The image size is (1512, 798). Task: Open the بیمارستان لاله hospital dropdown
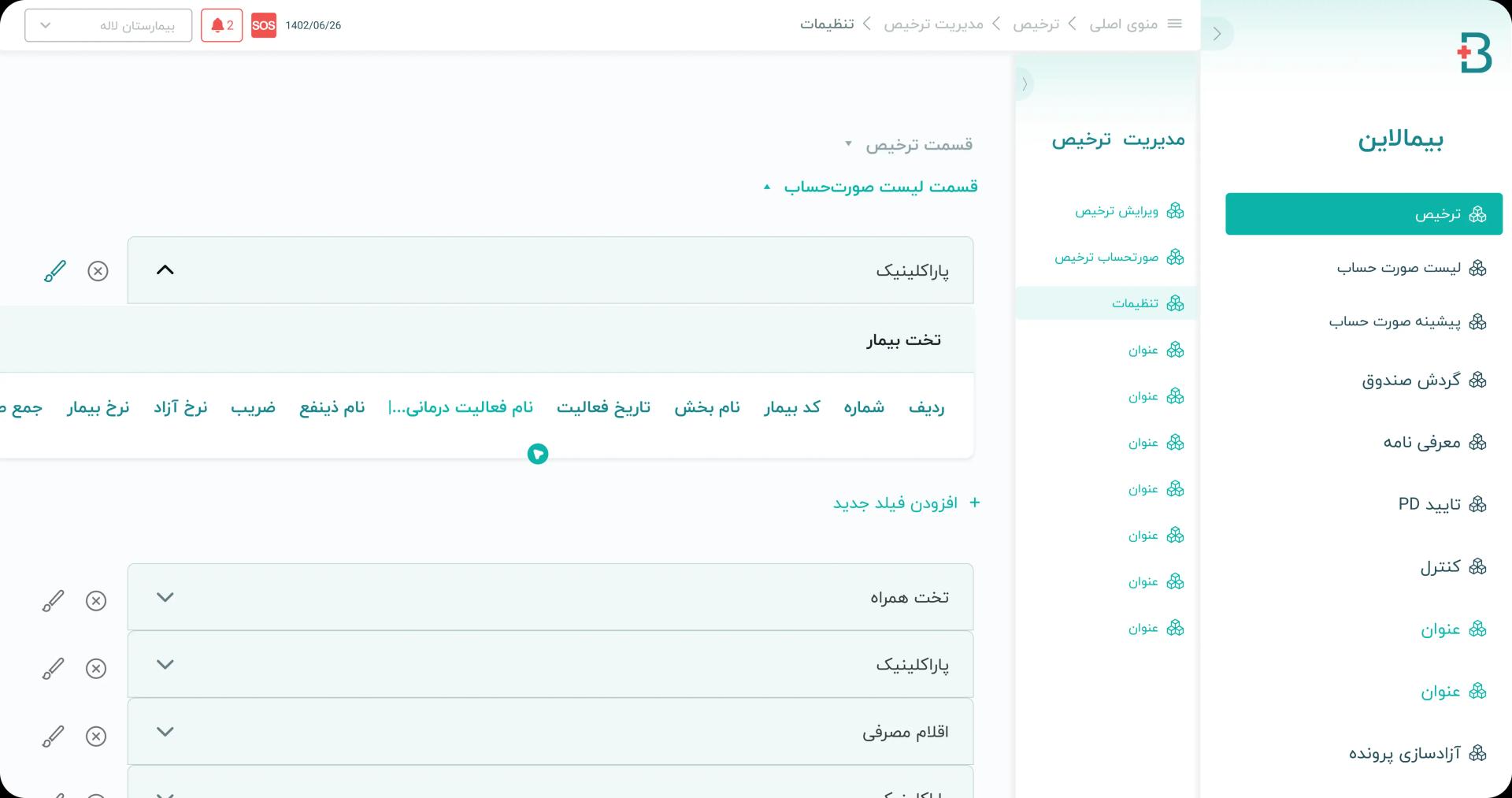[109, 25]
